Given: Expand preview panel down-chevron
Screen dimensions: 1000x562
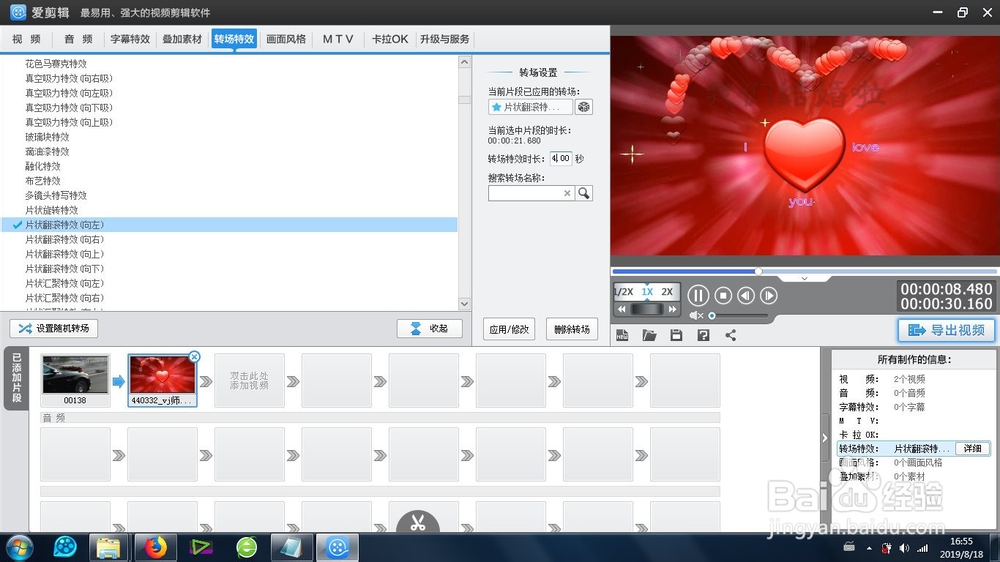Looking at the screenshot, I should pyautogui.click(x=804, y=279).
